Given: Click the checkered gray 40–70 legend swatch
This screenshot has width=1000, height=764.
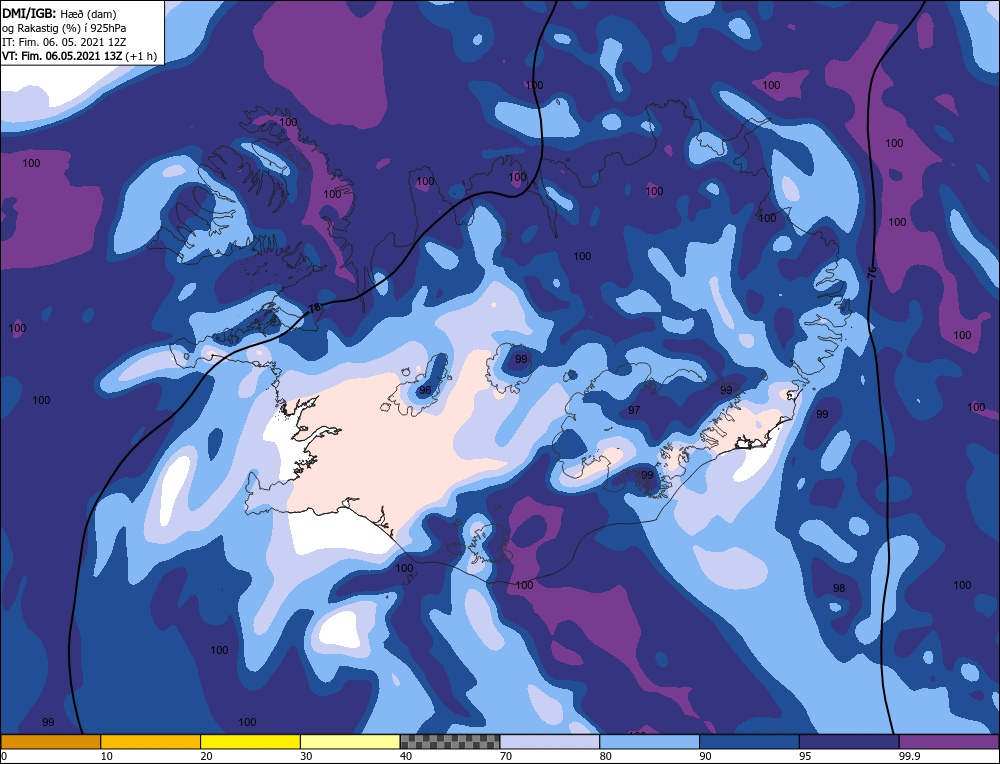Looking at the screenshot, I should 450,742.
